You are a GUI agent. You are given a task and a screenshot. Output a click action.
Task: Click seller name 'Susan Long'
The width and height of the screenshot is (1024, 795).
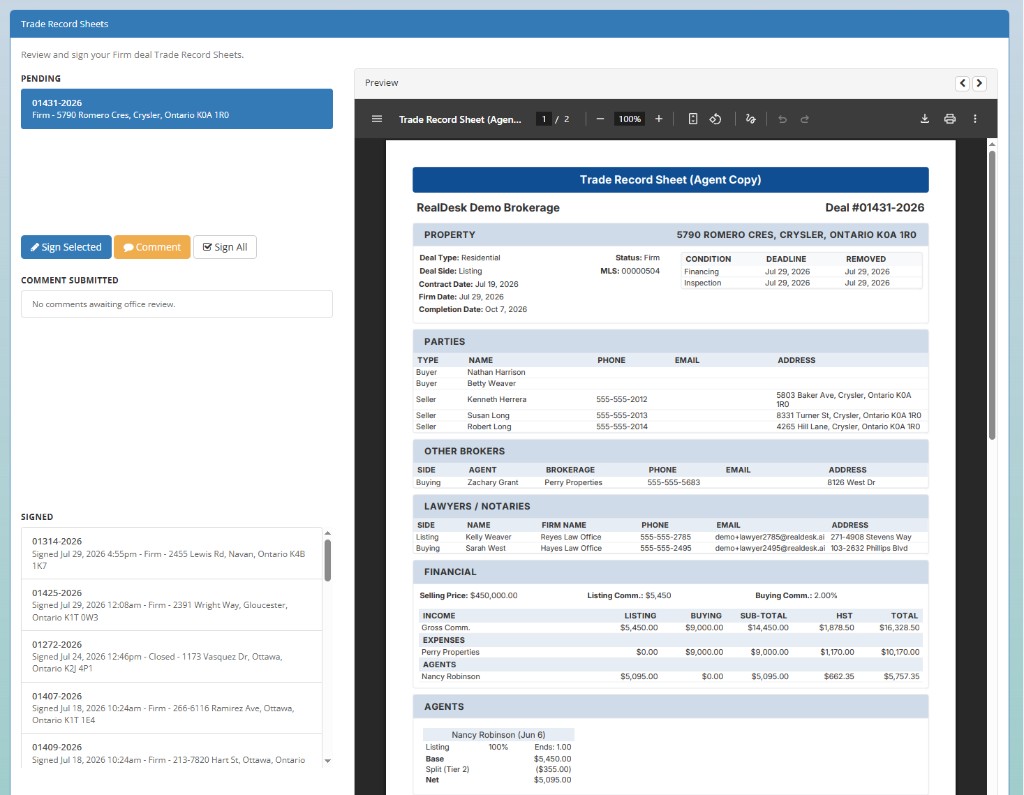[488, 415]
